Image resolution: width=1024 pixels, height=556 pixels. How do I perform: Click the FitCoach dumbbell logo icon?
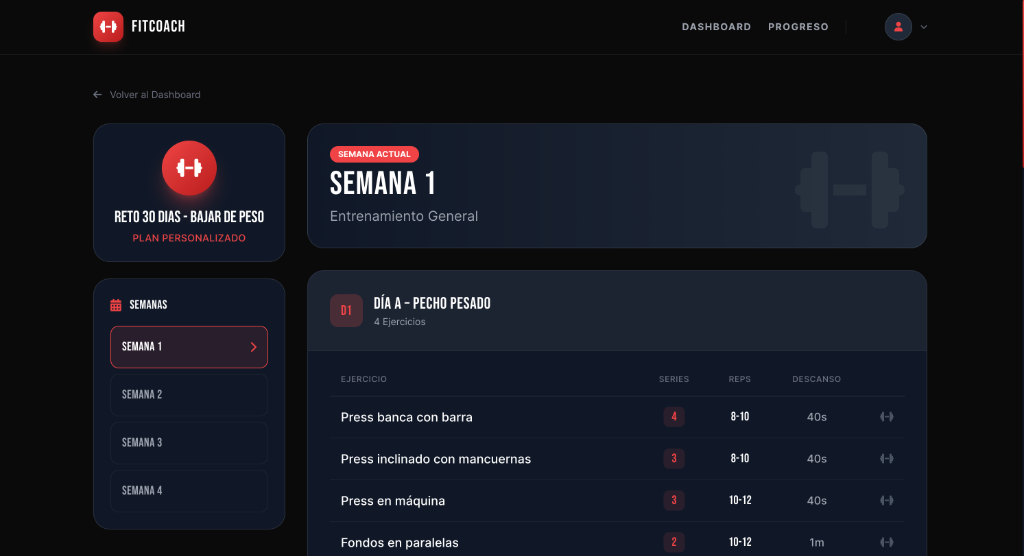click(x=108, y=27)
